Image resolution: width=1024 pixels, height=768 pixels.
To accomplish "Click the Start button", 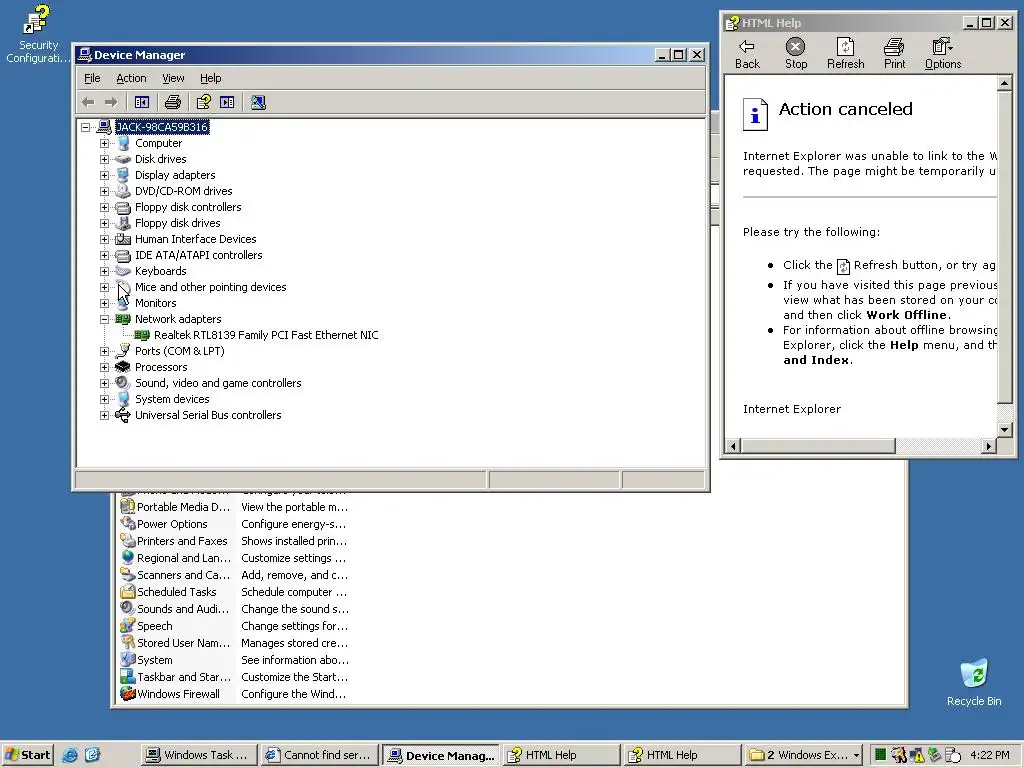I will pyautogui.click(x=27, y=755).
